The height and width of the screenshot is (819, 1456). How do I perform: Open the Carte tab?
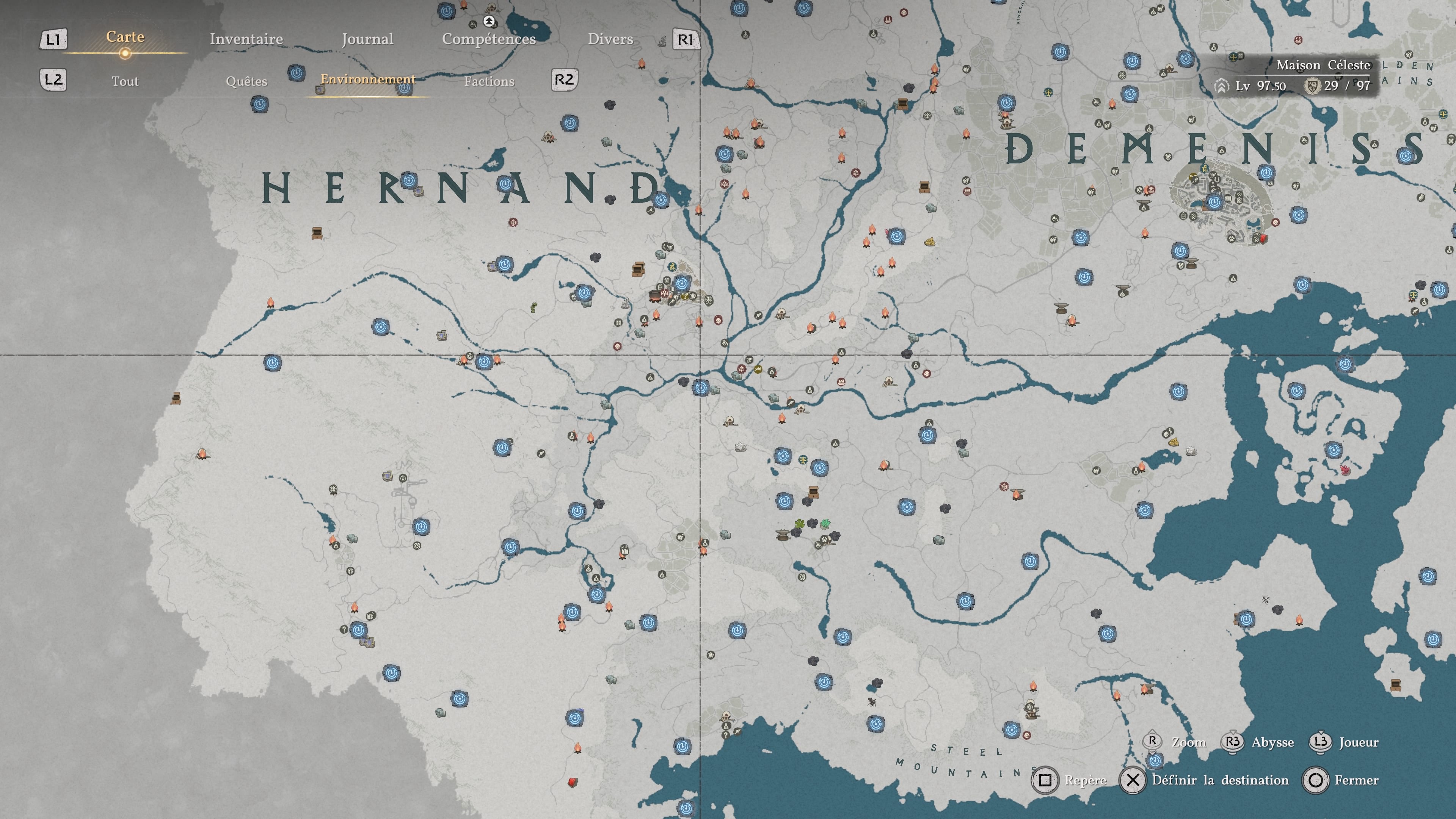(x=125, y=37)
